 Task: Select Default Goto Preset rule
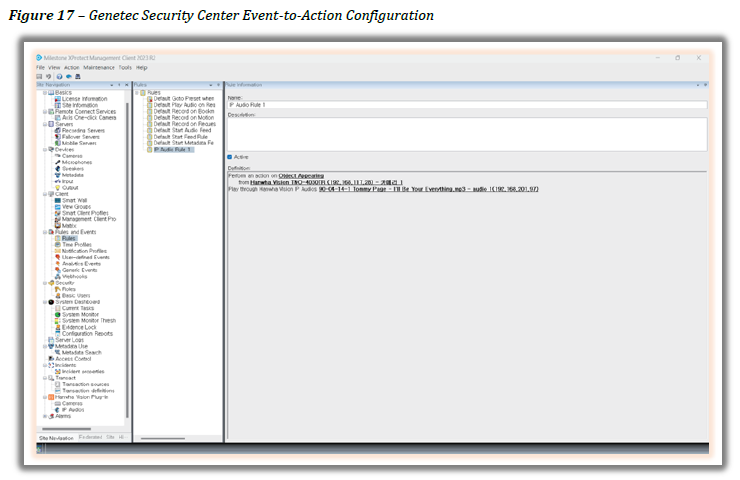coord(184,99)
